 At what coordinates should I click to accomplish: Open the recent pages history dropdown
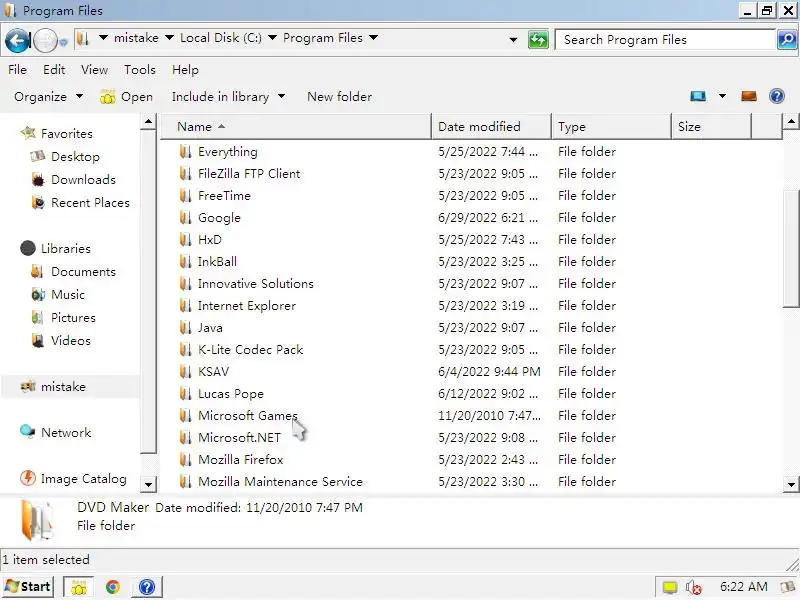tap(63, 42)
